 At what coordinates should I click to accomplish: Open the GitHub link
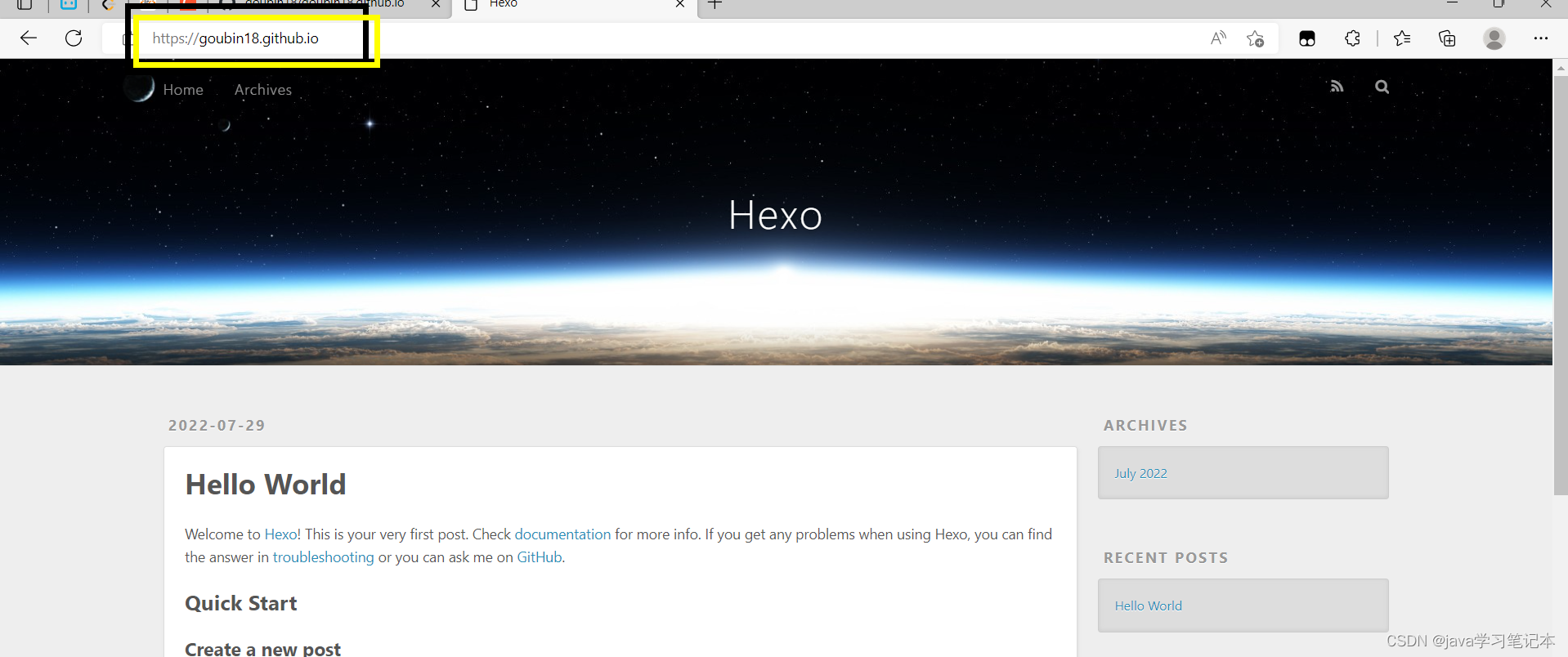point(540,557)
